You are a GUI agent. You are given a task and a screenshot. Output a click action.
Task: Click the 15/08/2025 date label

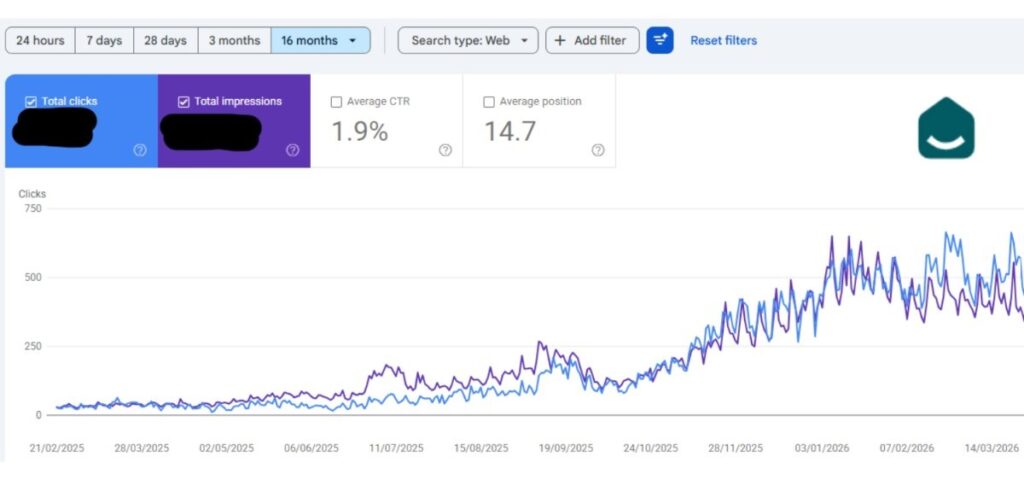pos(481,449)
